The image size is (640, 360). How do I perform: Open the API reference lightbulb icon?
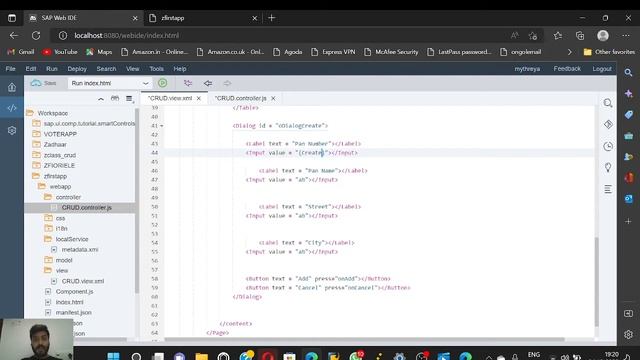pyautogui.click(x=608, y=167)
